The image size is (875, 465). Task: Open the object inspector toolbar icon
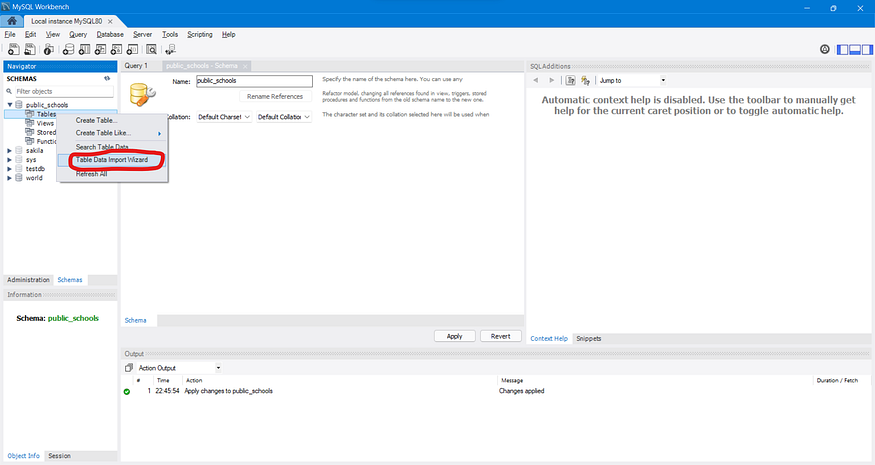coord(49,50)
